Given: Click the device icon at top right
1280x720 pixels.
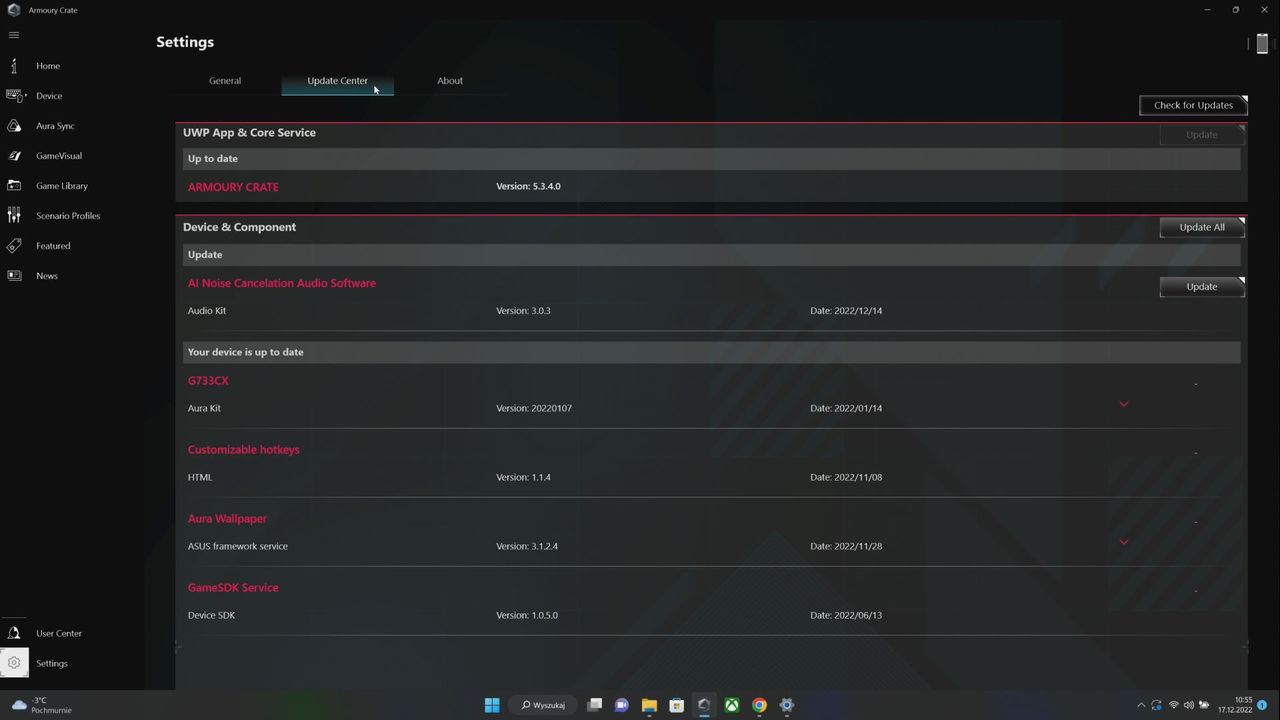Looking at the screenshot, I should tap(1262, 44).
